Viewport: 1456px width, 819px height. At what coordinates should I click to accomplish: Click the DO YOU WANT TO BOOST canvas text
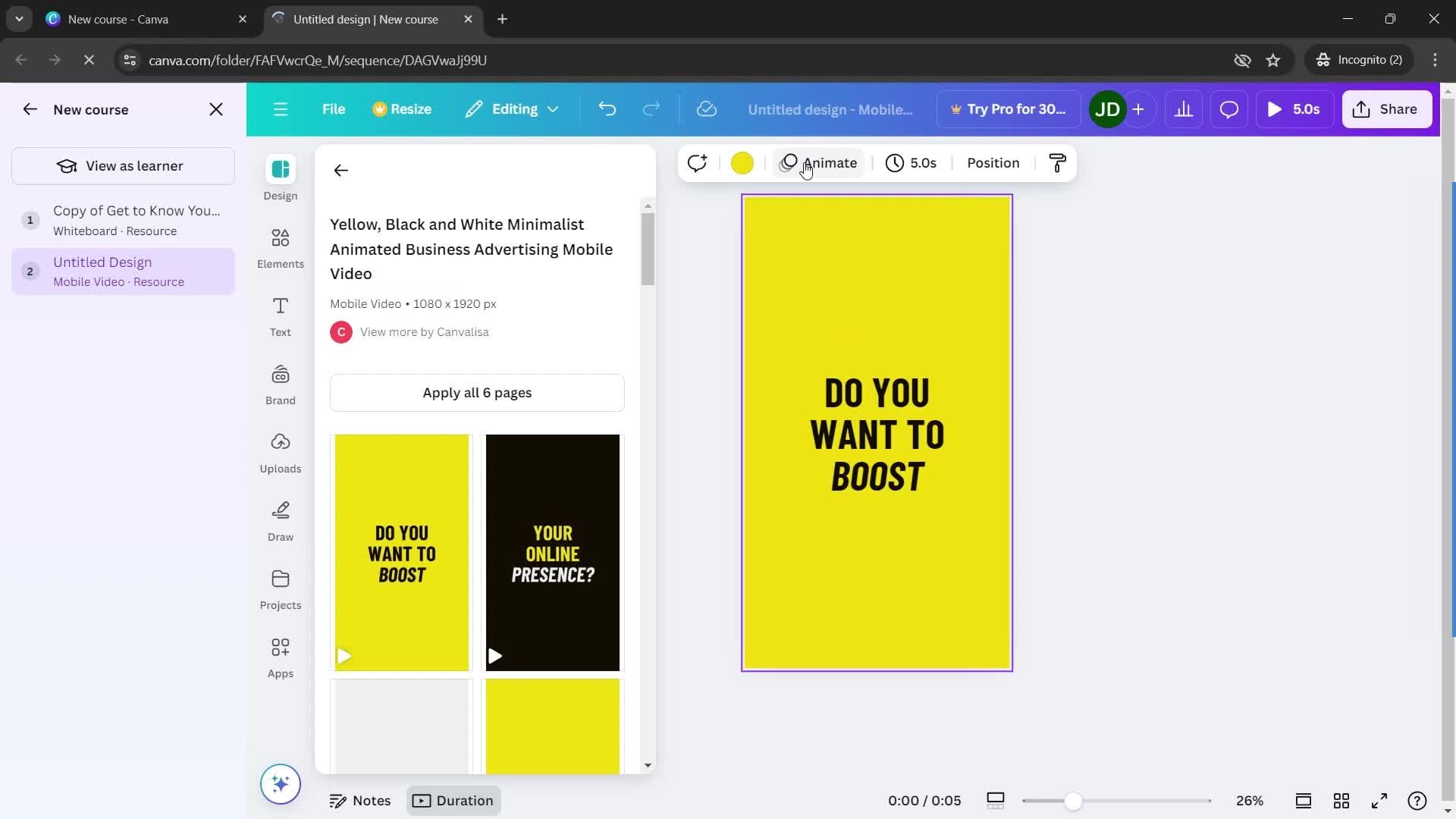point(877,435)
